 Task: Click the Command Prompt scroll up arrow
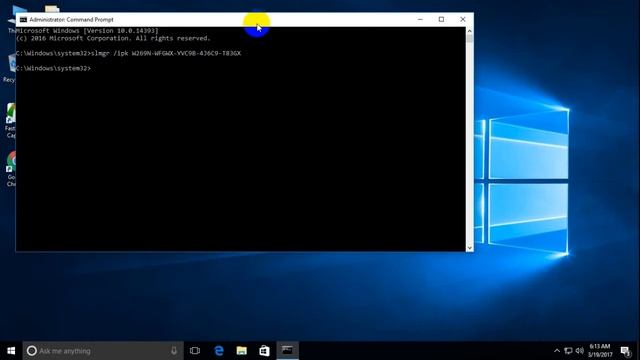tap(469, 31)
